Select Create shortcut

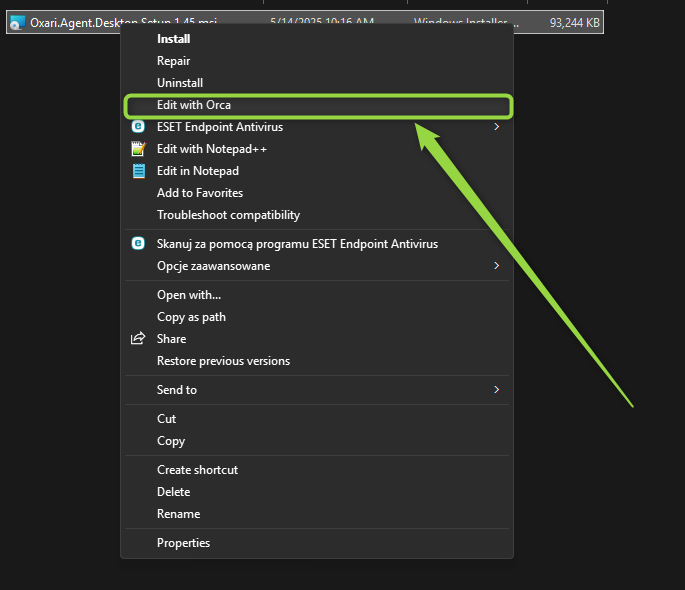pyautogui.click(x=197, y=470)
